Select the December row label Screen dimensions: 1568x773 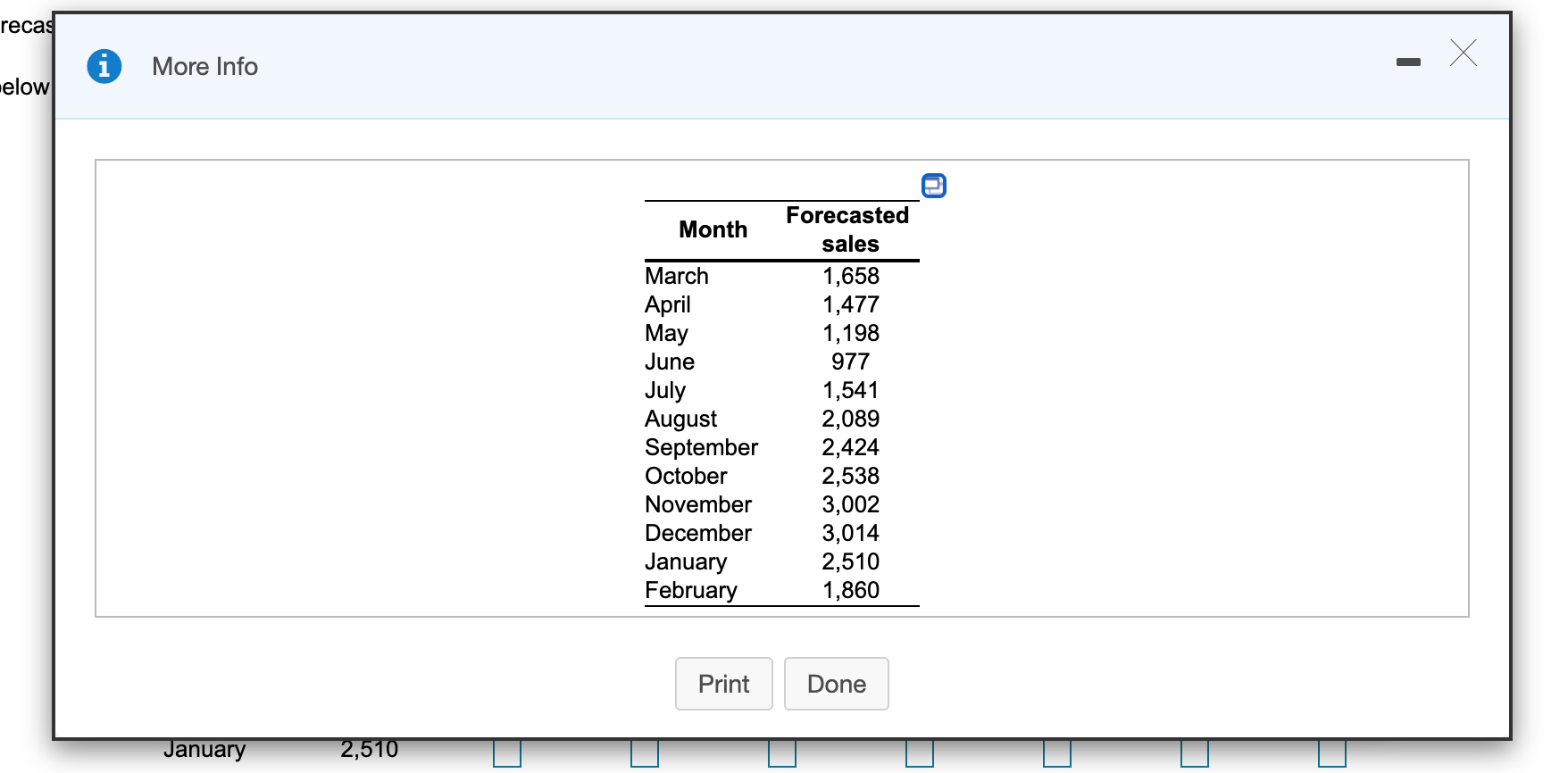coord(698,533)
